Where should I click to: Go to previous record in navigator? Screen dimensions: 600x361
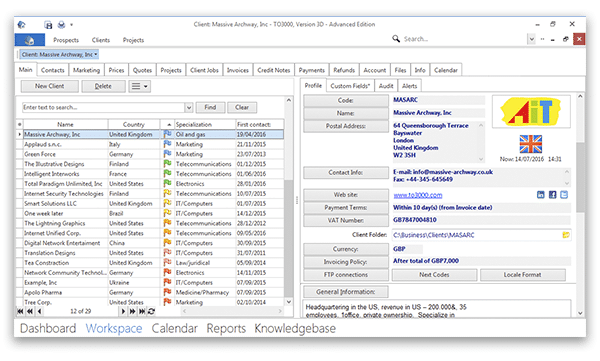[39, 311]
